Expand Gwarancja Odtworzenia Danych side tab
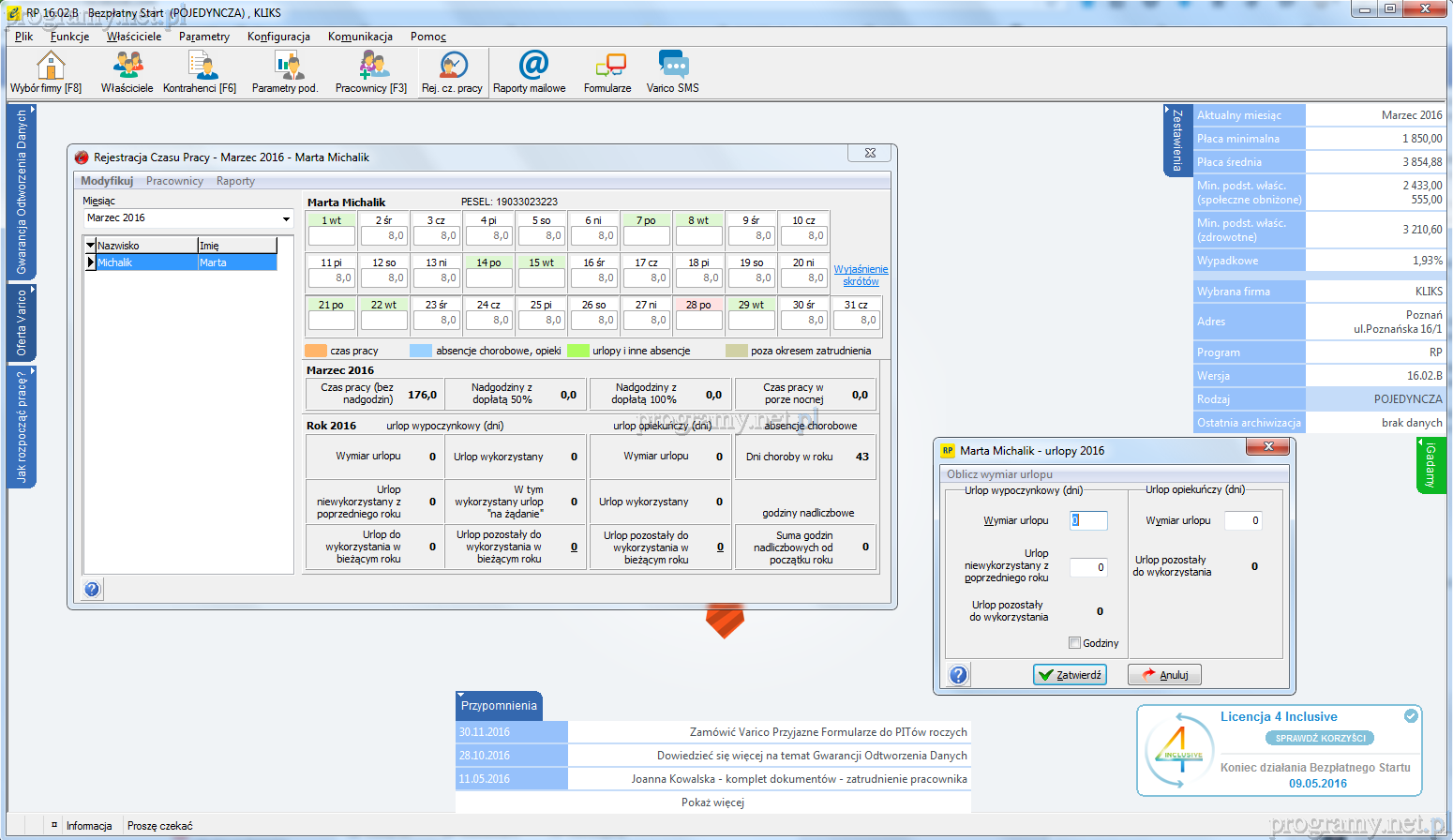 coord(22,192)
